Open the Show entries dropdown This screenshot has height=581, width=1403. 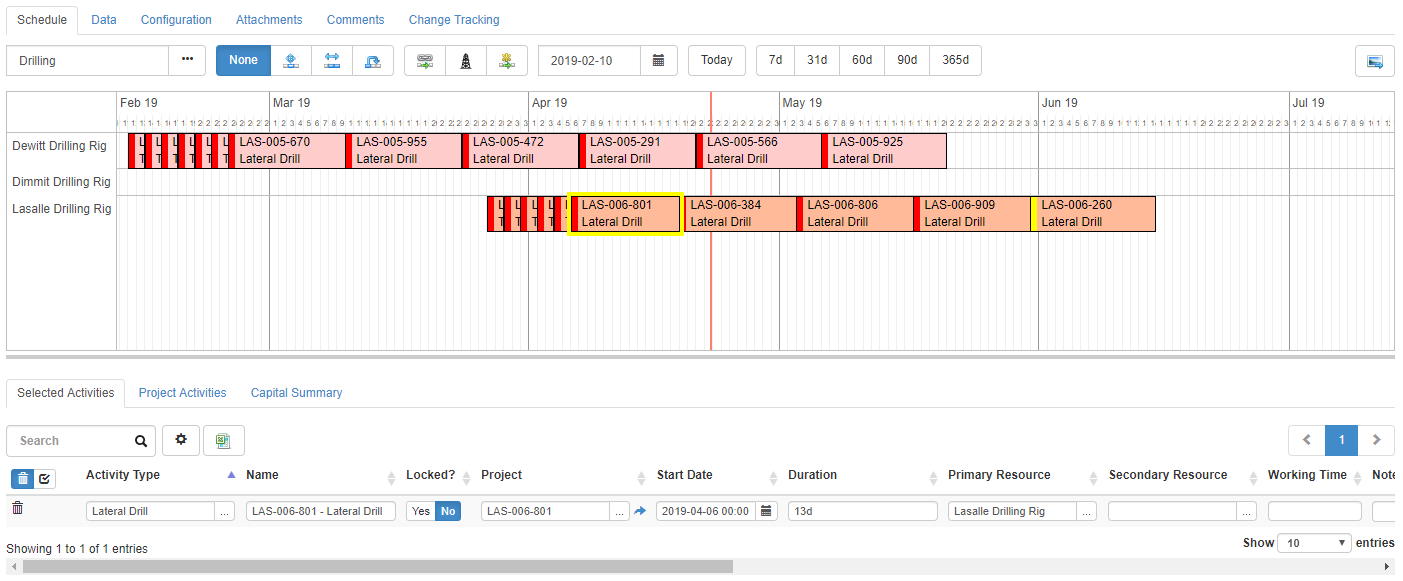click(1313, 542)
